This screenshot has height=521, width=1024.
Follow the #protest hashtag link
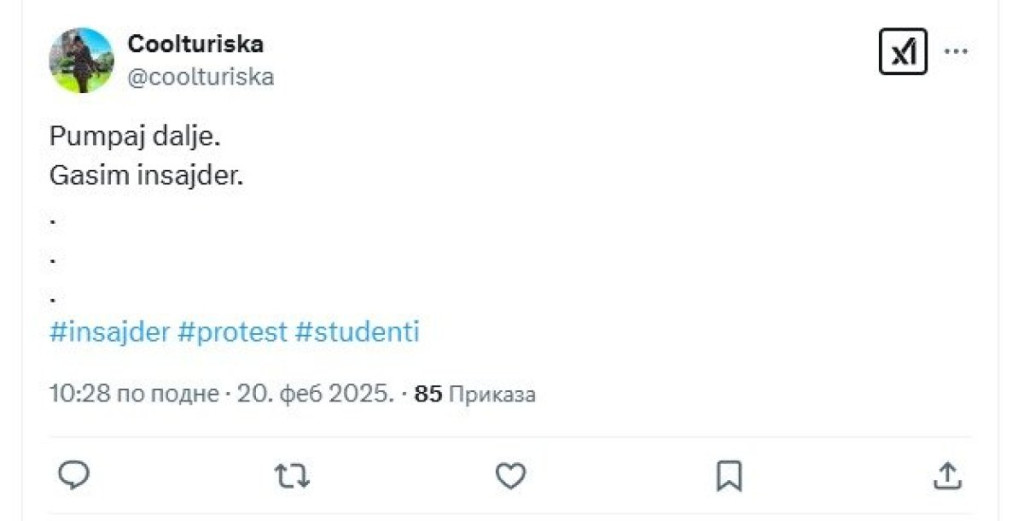tap(232, 332)
